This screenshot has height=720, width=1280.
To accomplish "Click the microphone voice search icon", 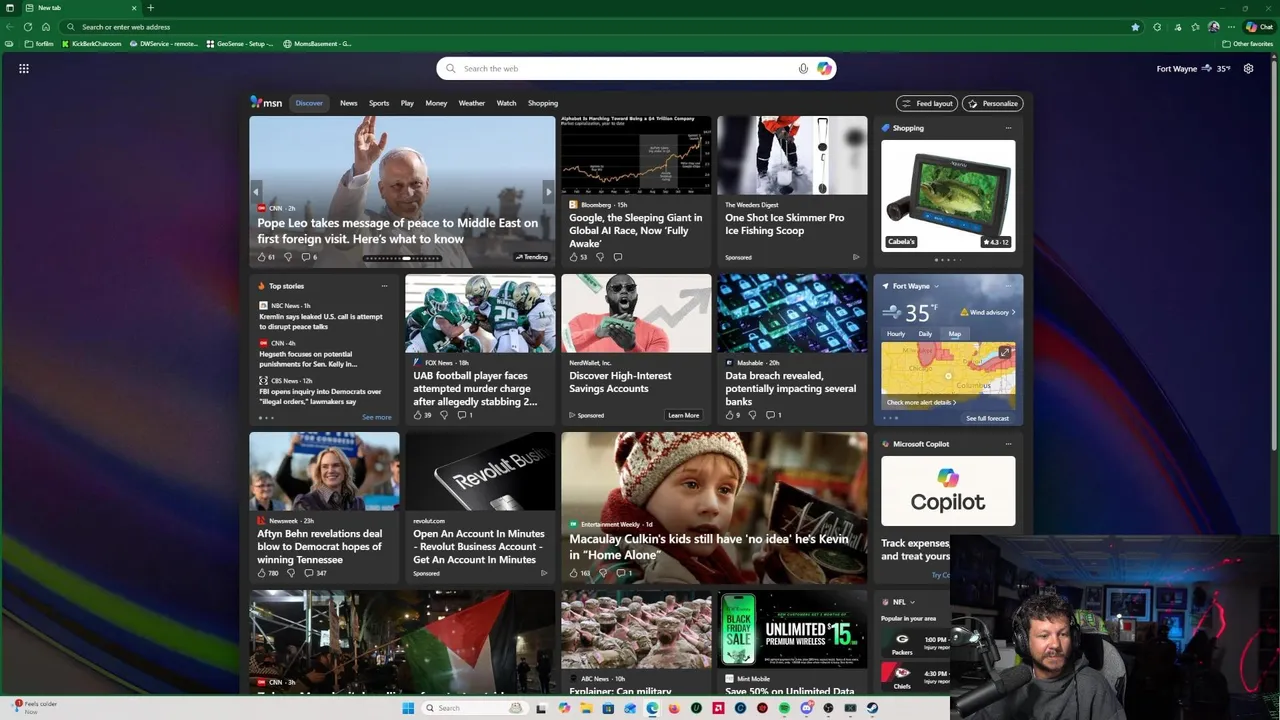I will click(803, 69).
